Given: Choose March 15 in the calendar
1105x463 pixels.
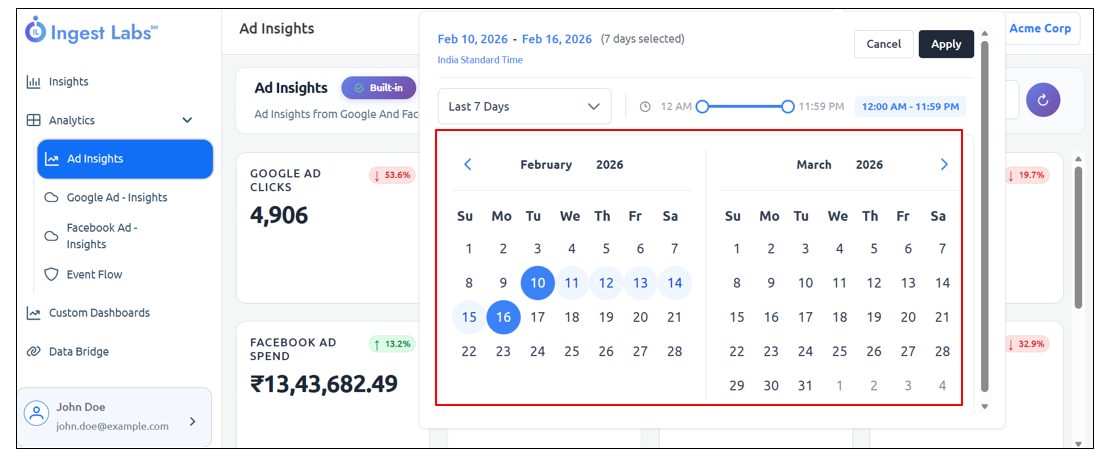Looking at the screenshot, I should click(x=737, y=317).
